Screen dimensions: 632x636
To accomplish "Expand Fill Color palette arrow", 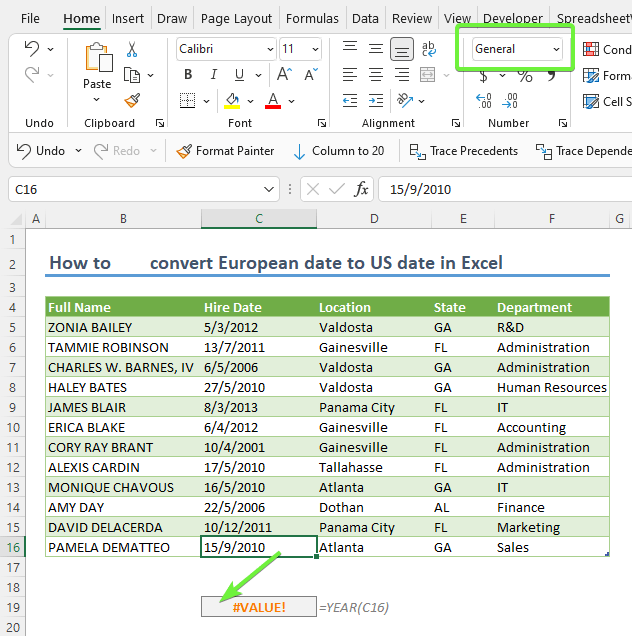I will [251, 101].
